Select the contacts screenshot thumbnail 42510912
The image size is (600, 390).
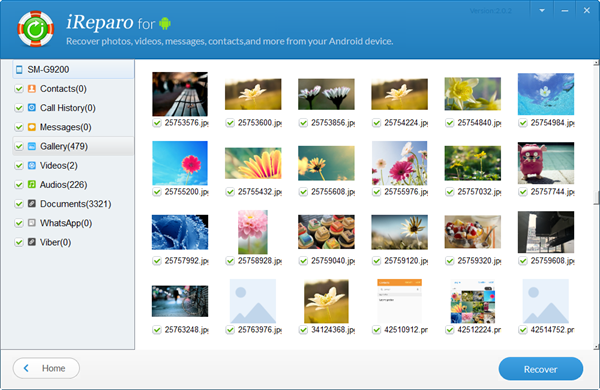coord(399,301)
